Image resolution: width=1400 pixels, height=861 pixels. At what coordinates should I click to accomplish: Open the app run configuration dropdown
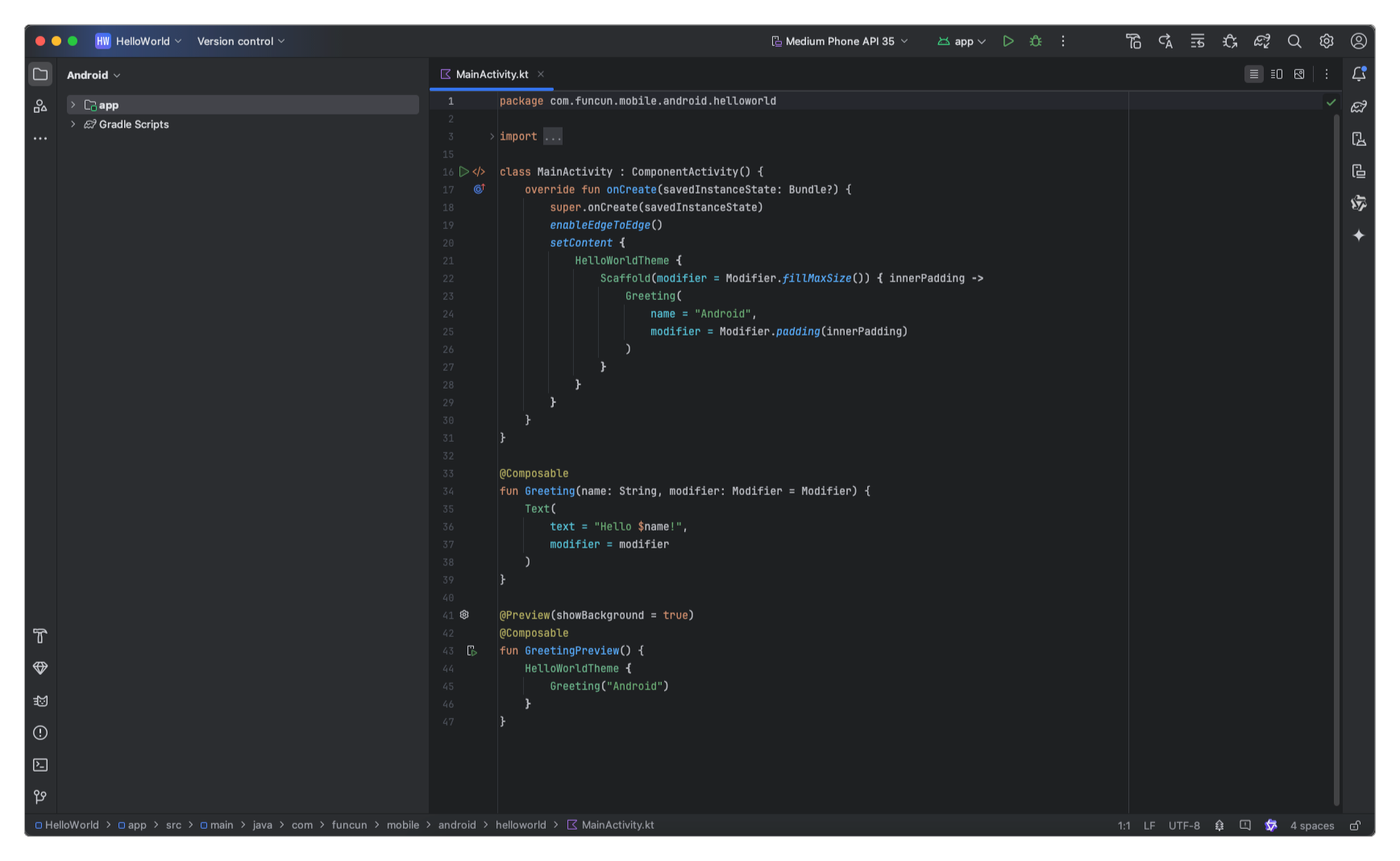pyautogui.click(x=962, y=41)
